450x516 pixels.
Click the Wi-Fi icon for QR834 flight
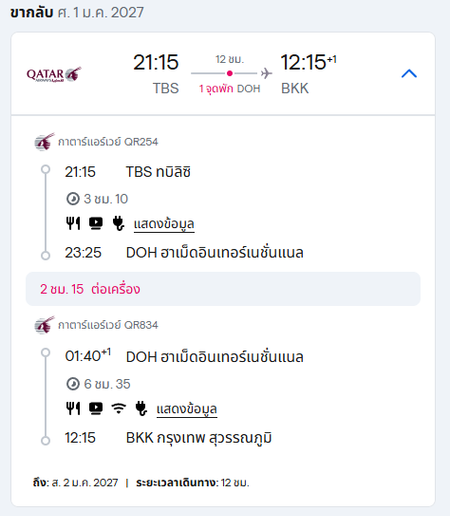119,408
